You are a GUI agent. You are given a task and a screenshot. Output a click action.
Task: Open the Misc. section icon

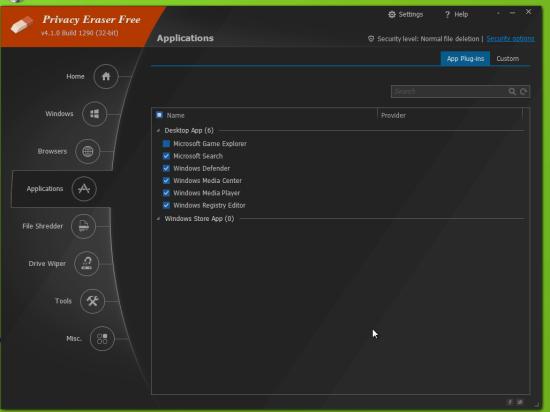tap(102, 339)
